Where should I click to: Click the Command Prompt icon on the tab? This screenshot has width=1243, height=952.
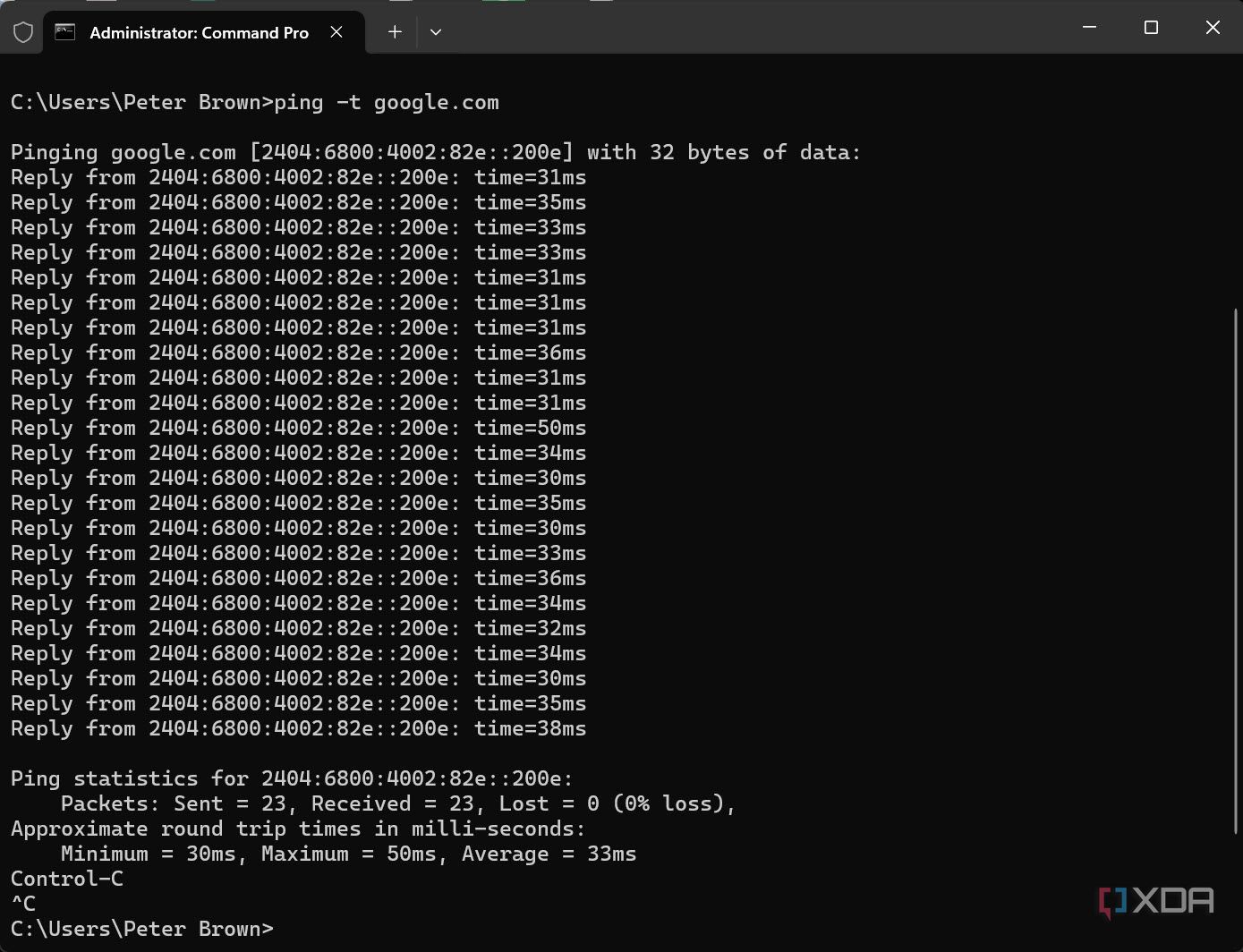[x=65, y=32]
